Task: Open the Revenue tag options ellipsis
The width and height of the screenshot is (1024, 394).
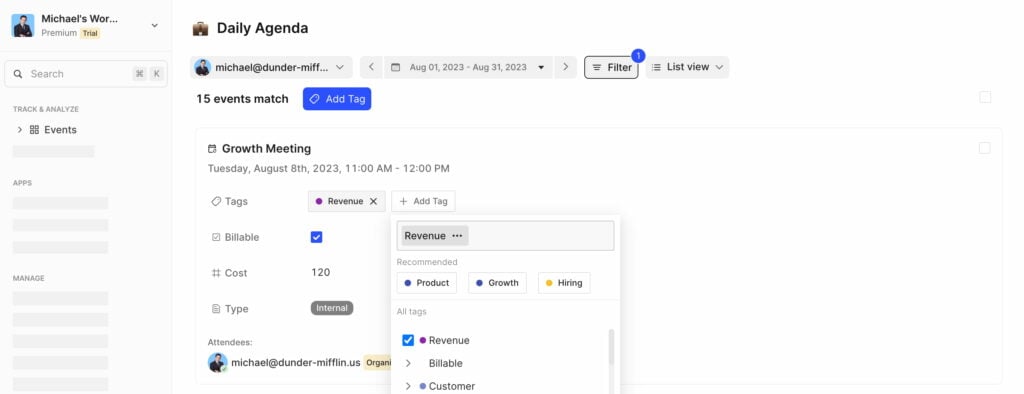Action: pyautogui.click(x=457, y=236)
